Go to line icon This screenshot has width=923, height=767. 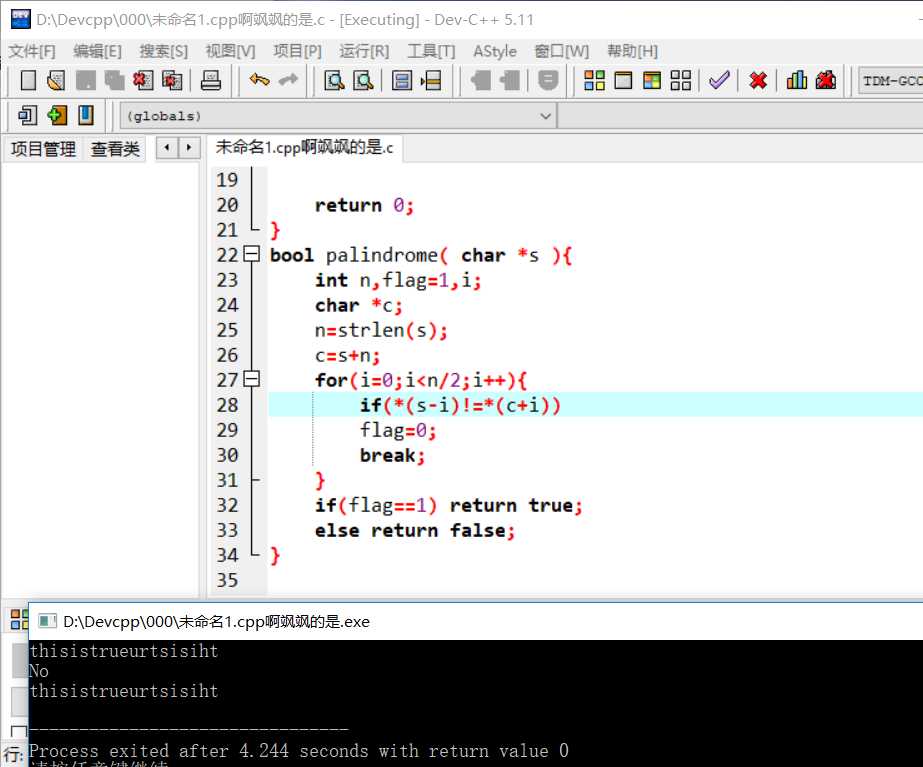(x=431, y=80)
